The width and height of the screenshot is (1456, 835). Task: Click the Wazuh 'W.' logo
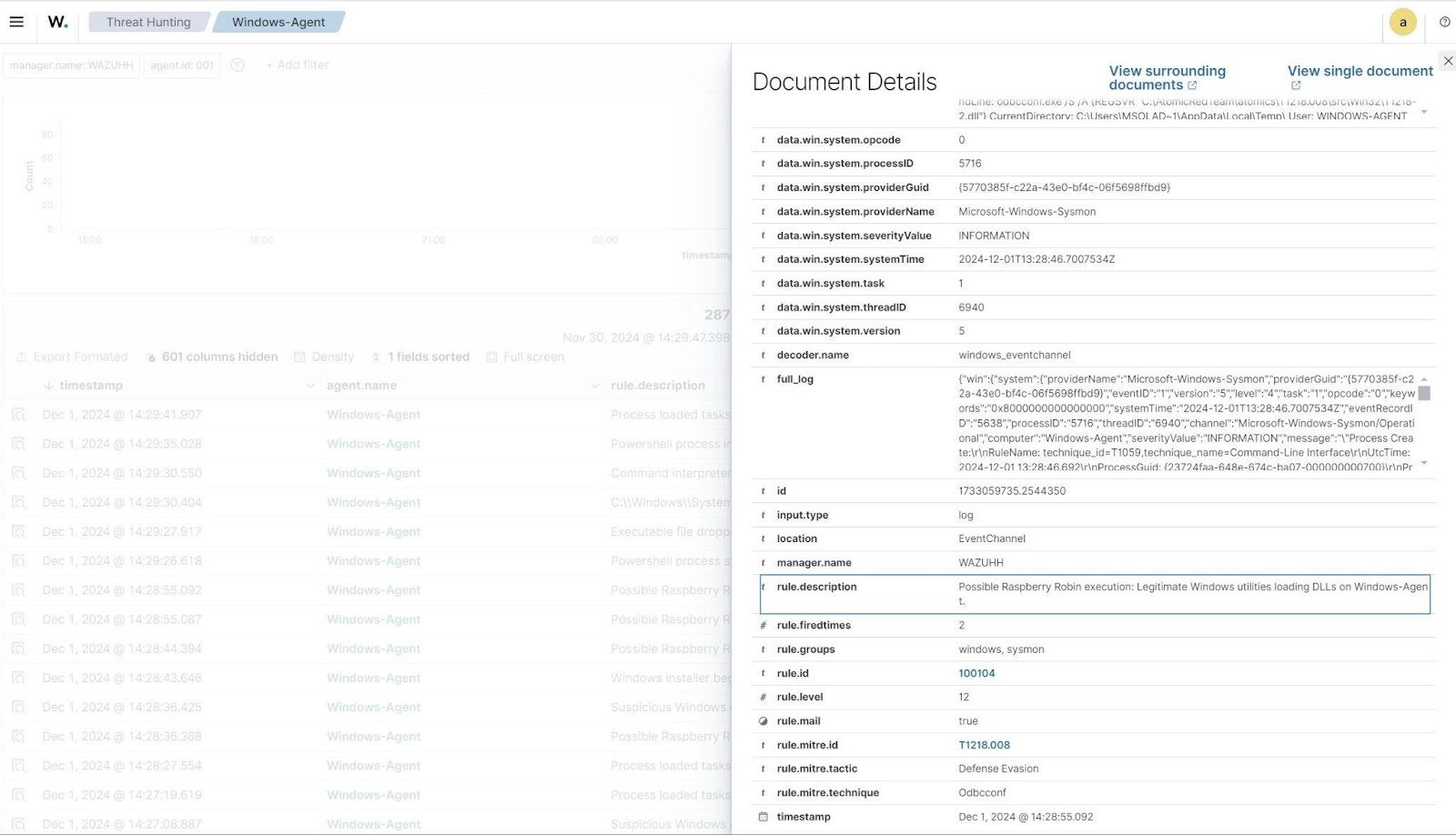click(57, 22)
